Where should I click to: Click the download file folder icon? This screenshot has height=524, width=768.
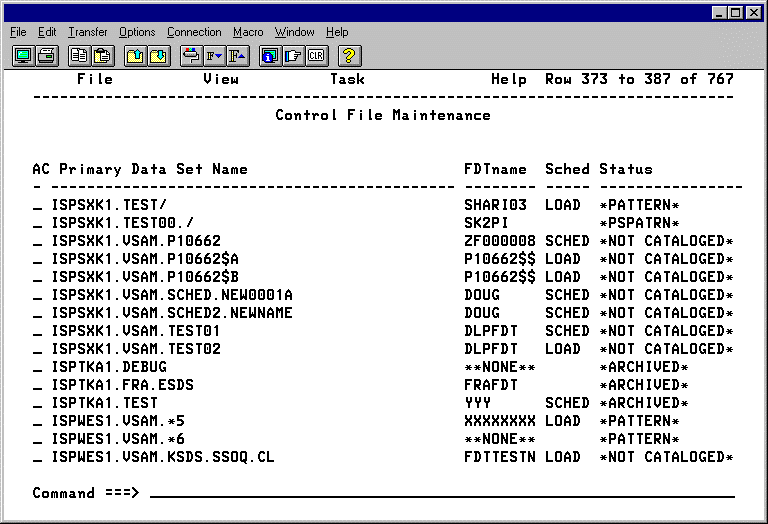[x=159, y=56]
